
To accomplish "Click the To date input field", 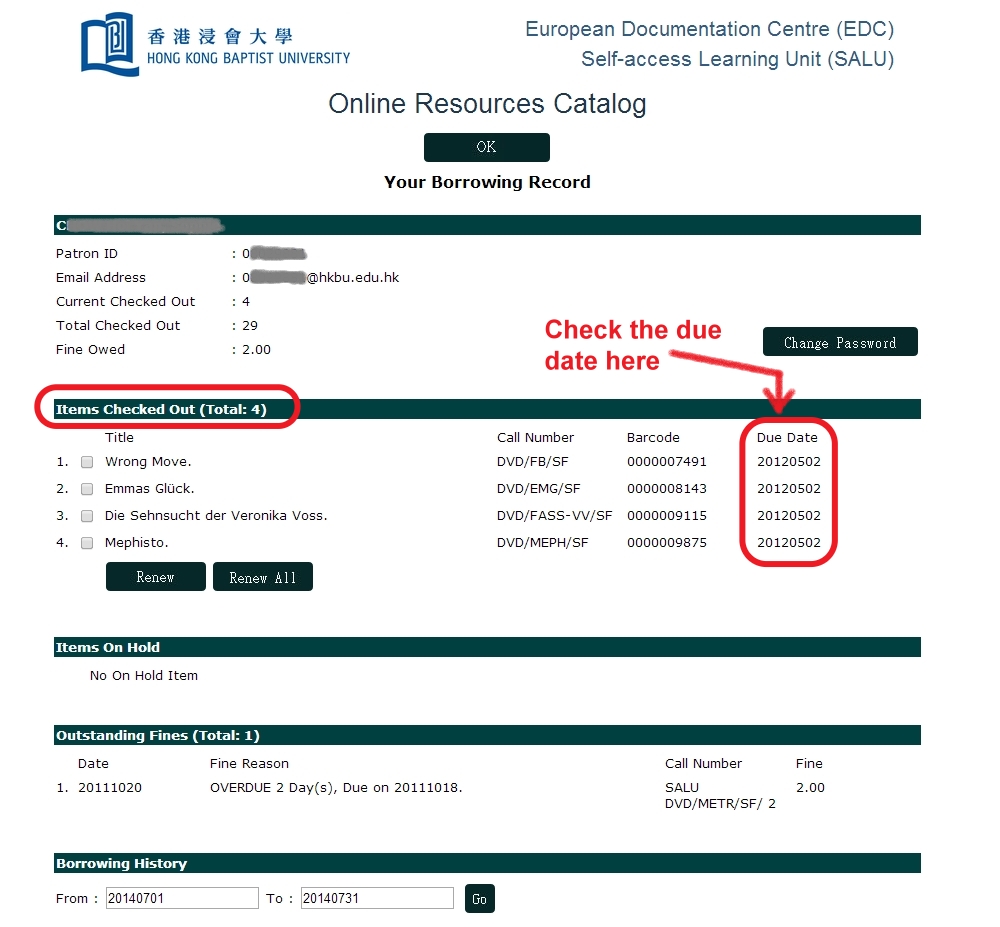I will click(377, 898).
